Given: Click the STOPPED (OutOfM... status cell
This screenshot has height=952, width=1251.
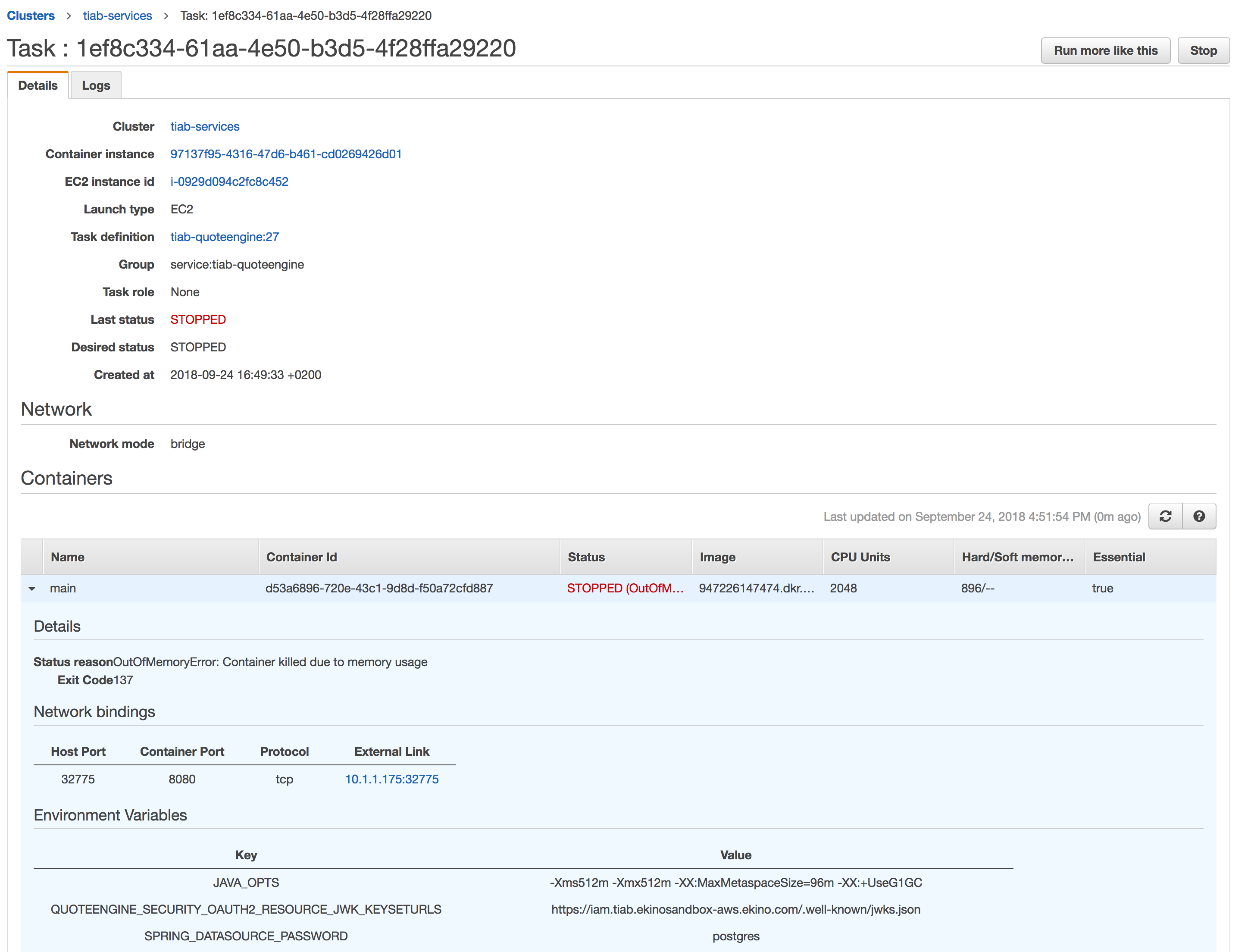Looking at the screenshot, I should point(625,588).
